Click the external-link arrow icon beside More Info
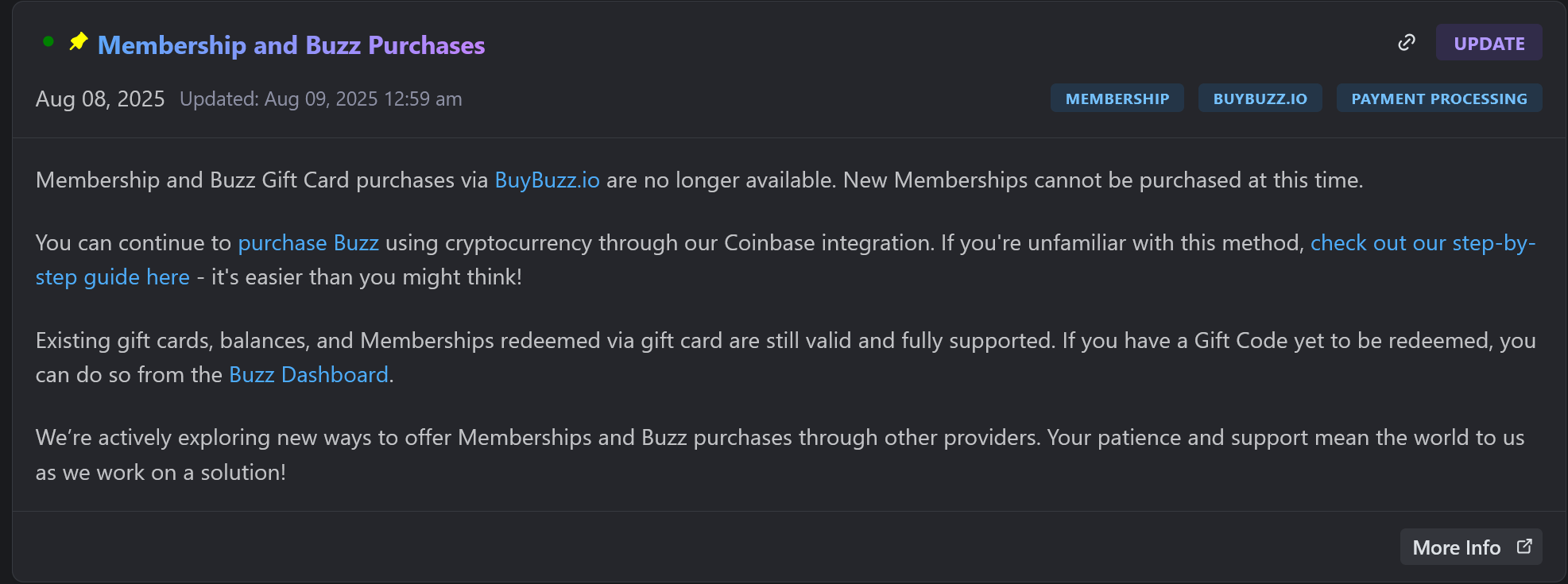Viewport: 1568px width, 584px height. click(x=1523, y=547)
